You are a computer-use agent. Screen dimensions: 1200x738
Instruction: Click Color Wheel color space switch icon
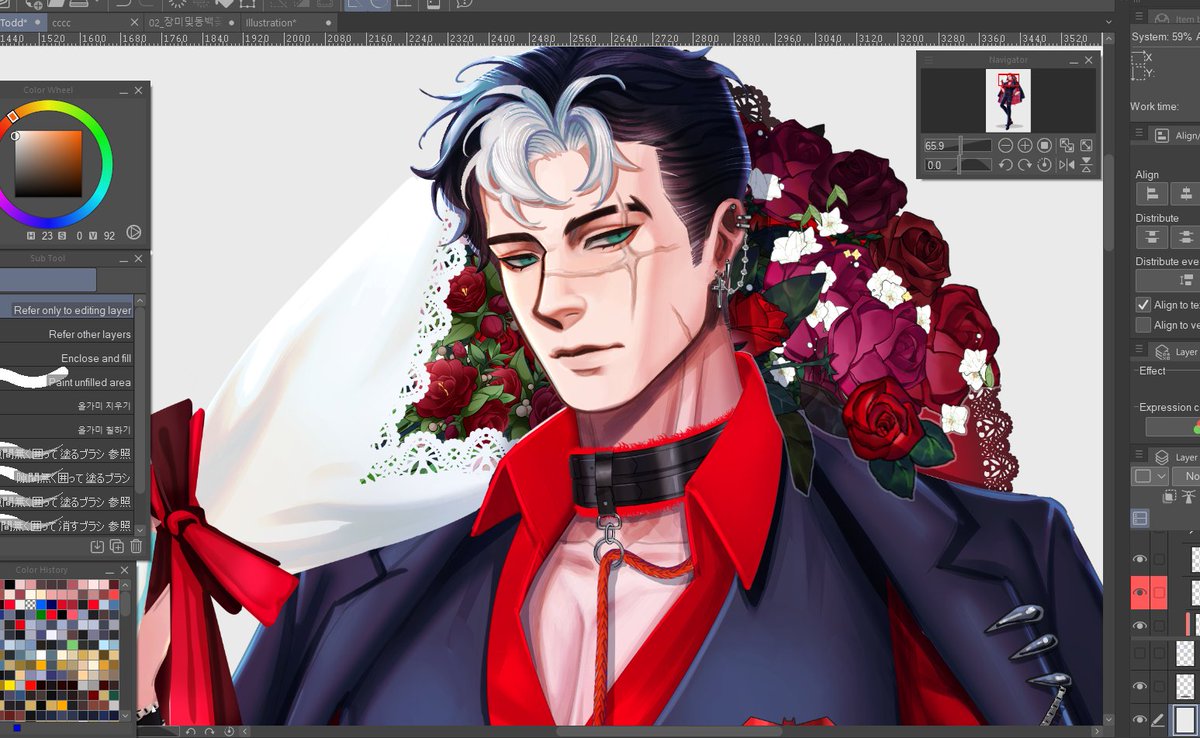(x=133, y=234)
